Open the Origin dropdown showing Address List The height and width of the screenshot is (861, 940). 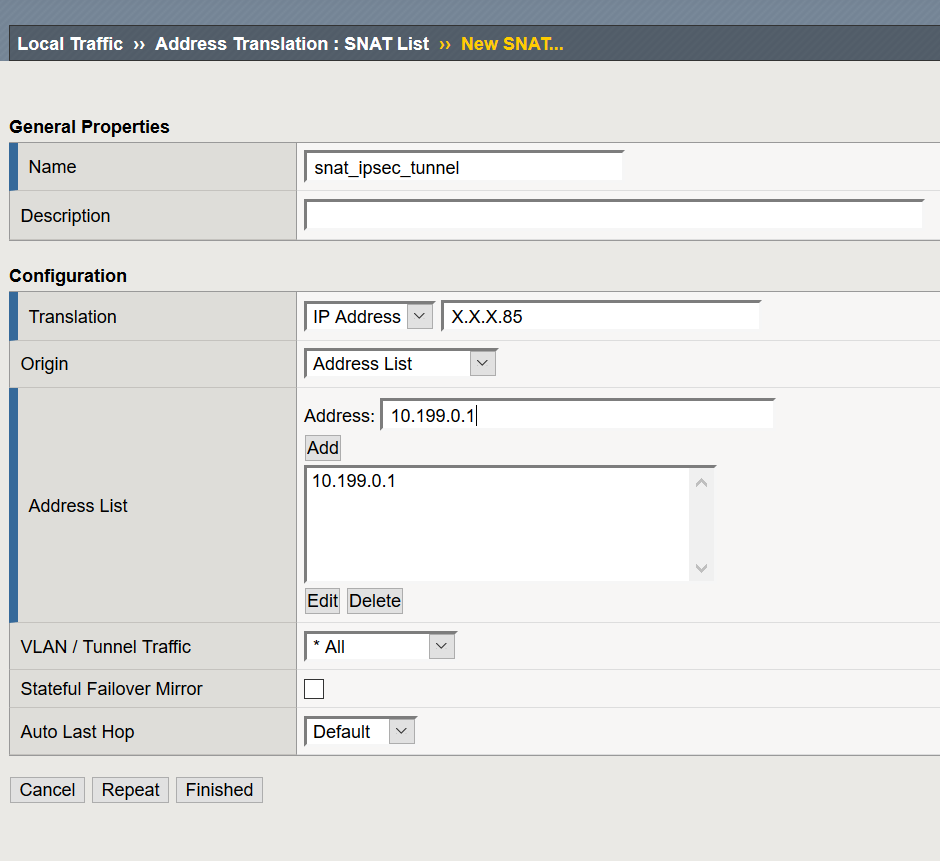(x=483, y=363)
